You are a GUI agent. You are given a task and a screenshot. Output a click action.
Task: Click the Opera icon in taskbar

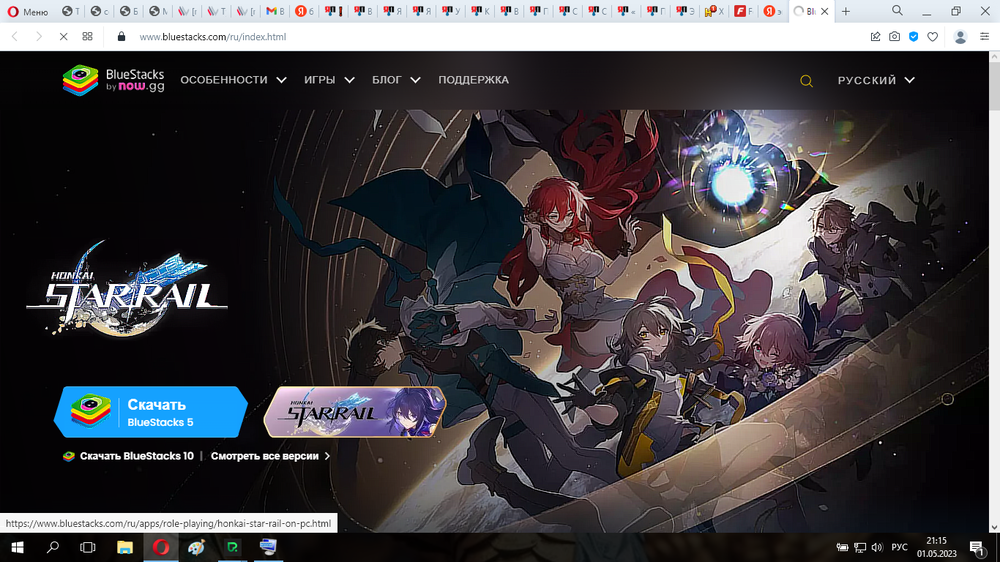(161, 547)
